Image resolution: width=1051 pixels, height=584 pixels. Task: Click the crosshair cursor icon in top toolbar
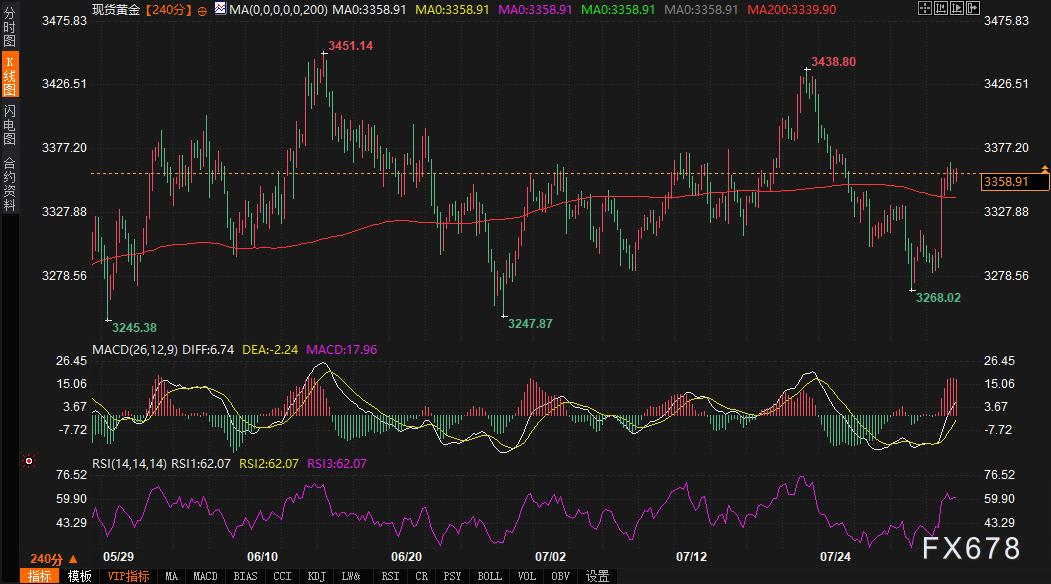point(923,8)
